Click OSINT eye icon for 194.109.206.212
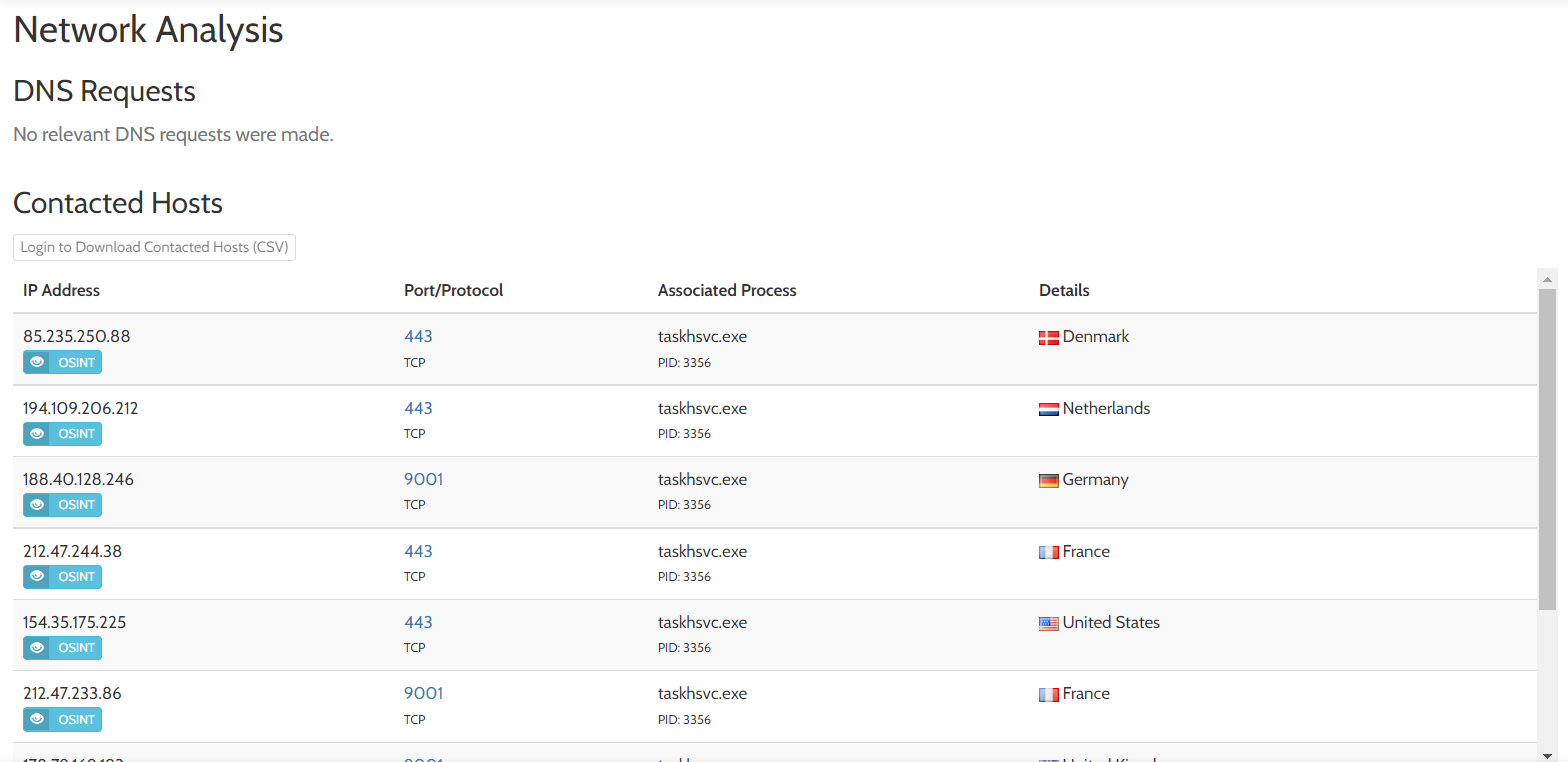 (37, 434)
